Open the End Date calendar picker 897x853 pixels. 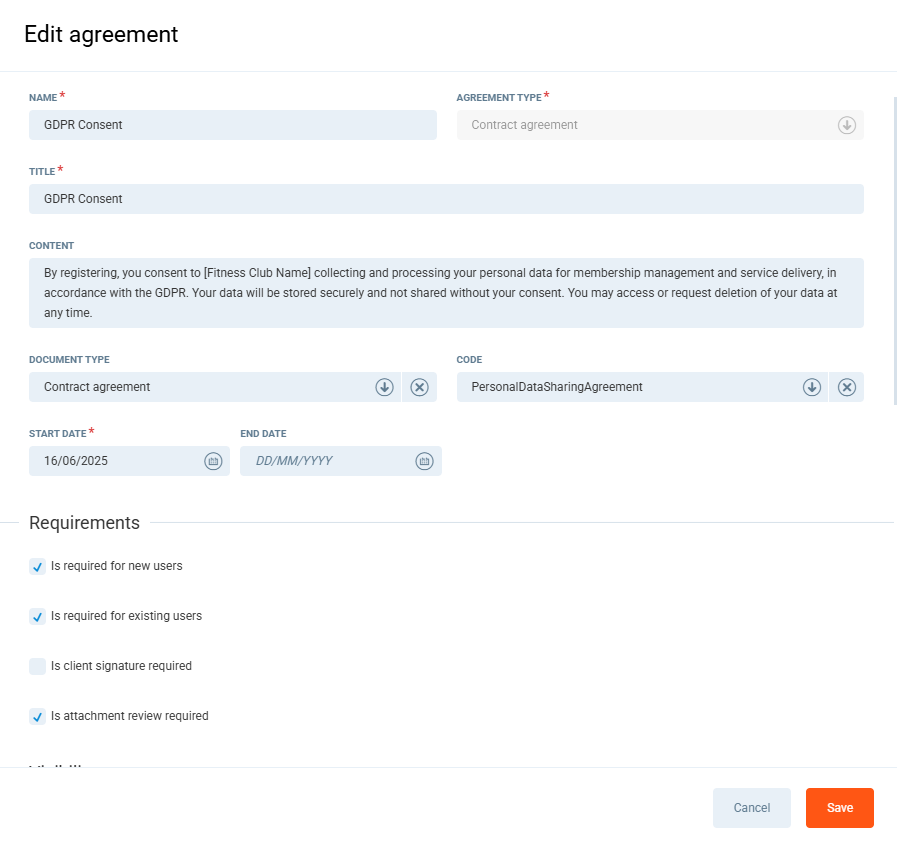click(x=424, y=461)
